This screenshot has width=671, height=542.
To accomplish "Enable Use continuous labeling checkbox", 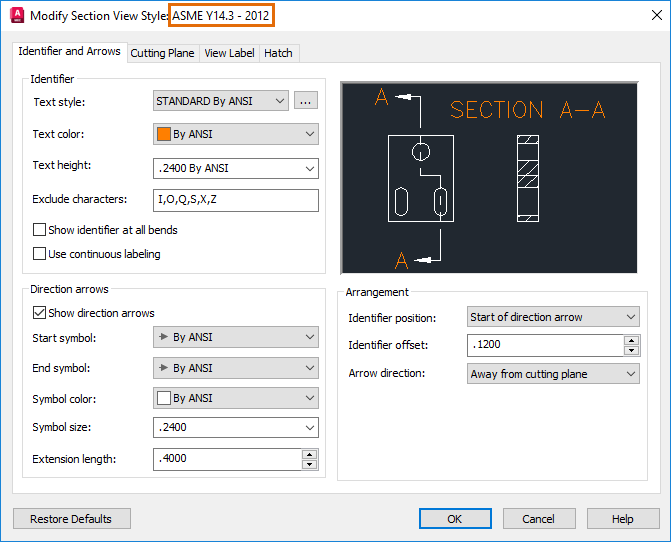I will point(39,254).
